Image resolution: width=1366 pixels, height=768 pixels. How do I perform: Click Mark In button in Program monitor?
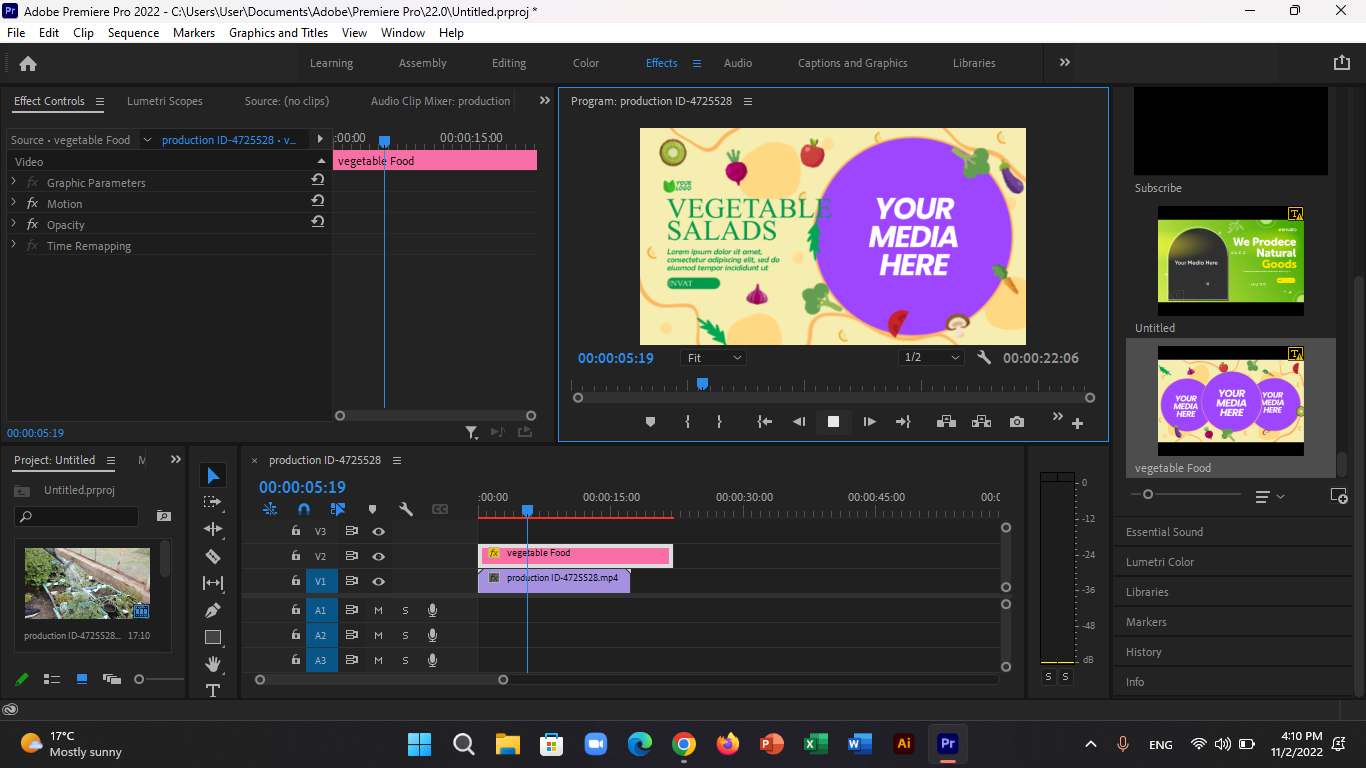[x=687, y=422]
